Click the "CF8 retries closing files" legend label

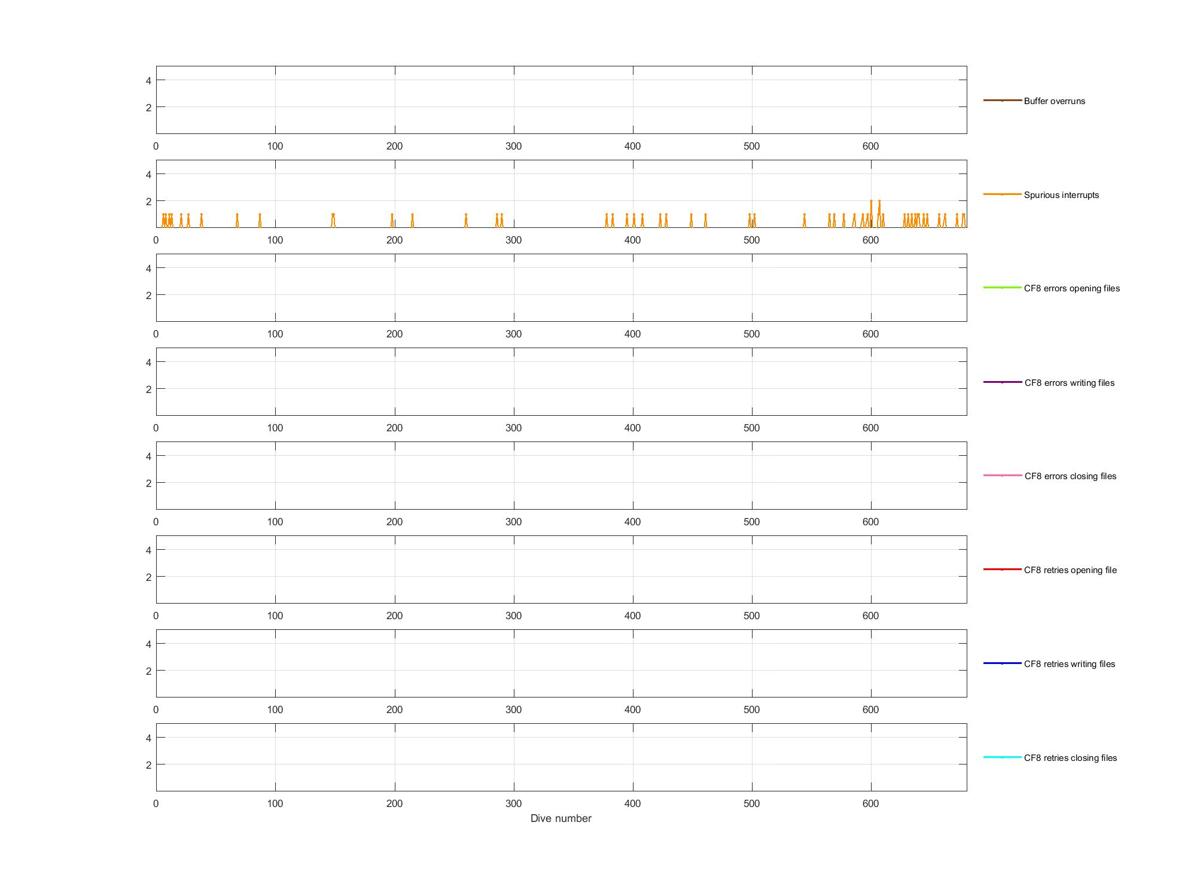(x=1070, y=758)
